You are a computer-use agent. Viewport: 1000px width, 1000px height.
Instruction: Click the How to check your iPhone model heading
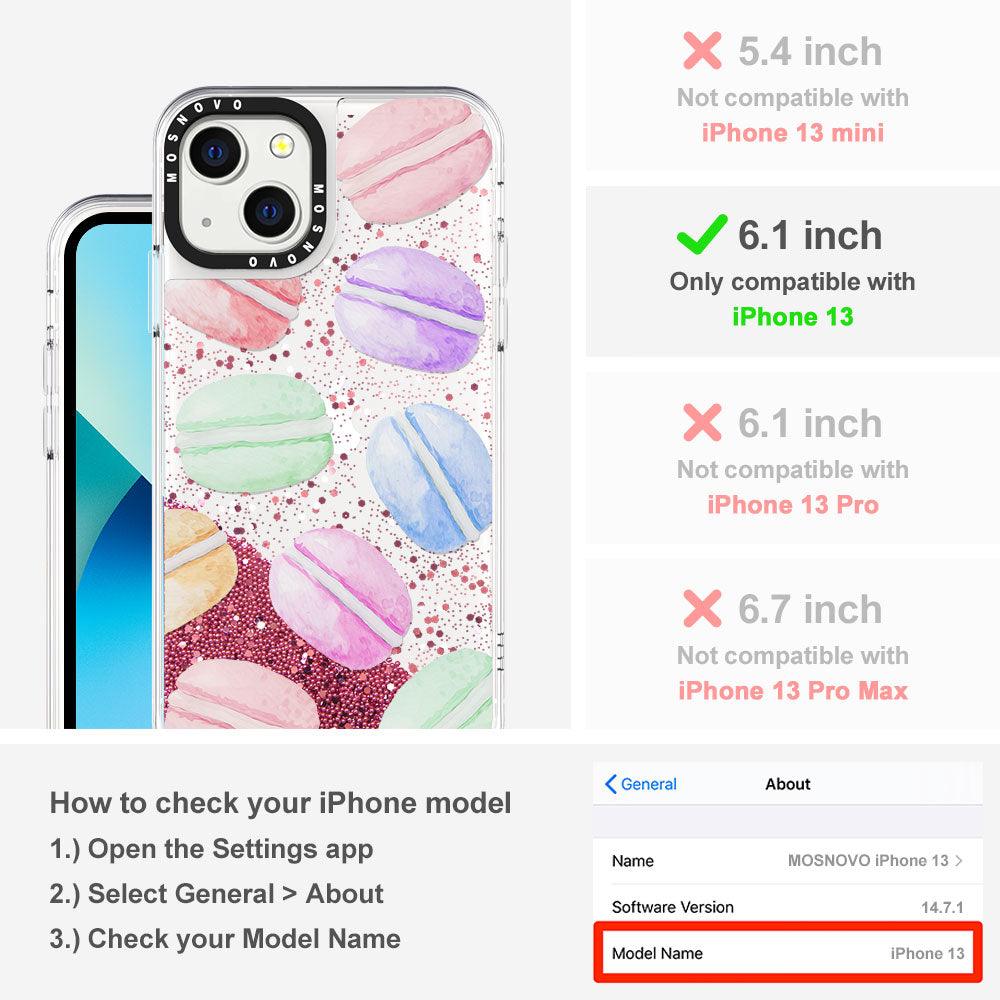point(281,803)
